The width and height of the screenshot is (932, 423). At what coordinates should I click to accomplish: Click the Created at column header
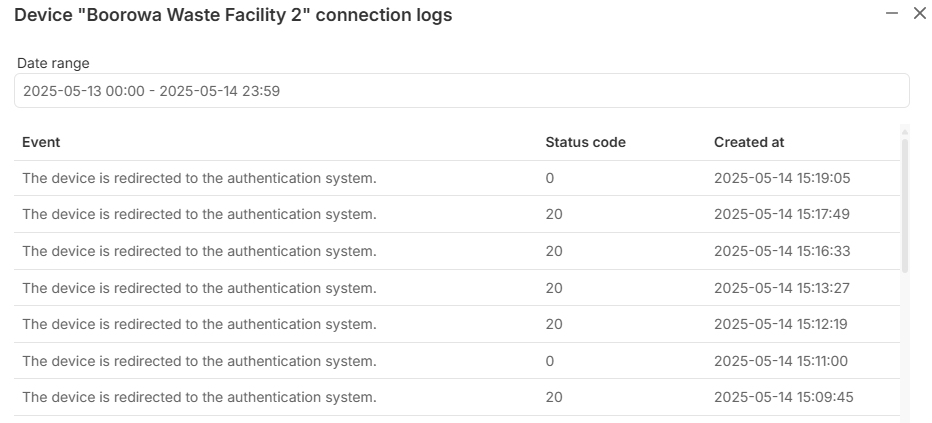(x=749, y=142)
